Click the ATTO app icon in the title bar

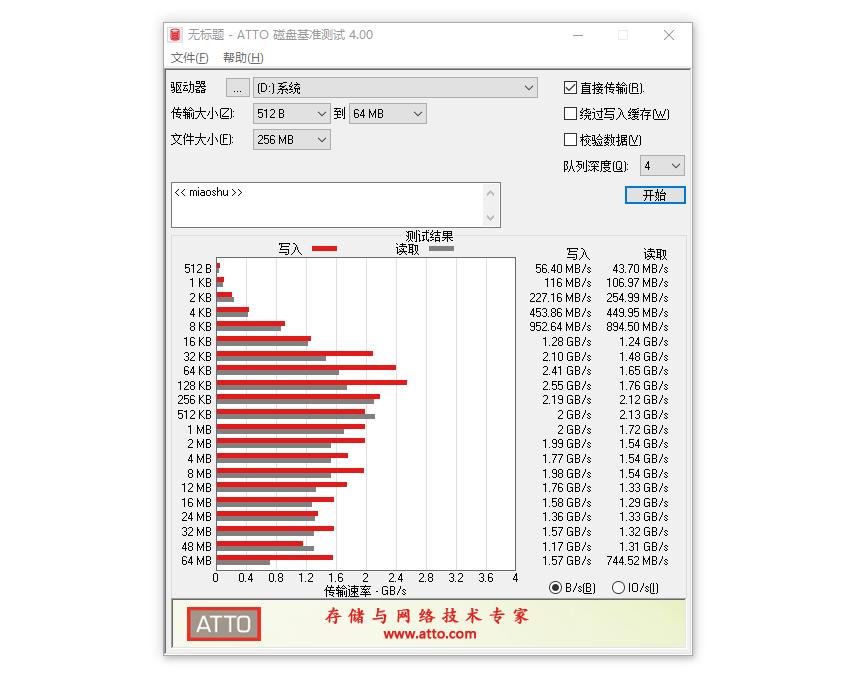pyautogui.click(x=176, y=34)
